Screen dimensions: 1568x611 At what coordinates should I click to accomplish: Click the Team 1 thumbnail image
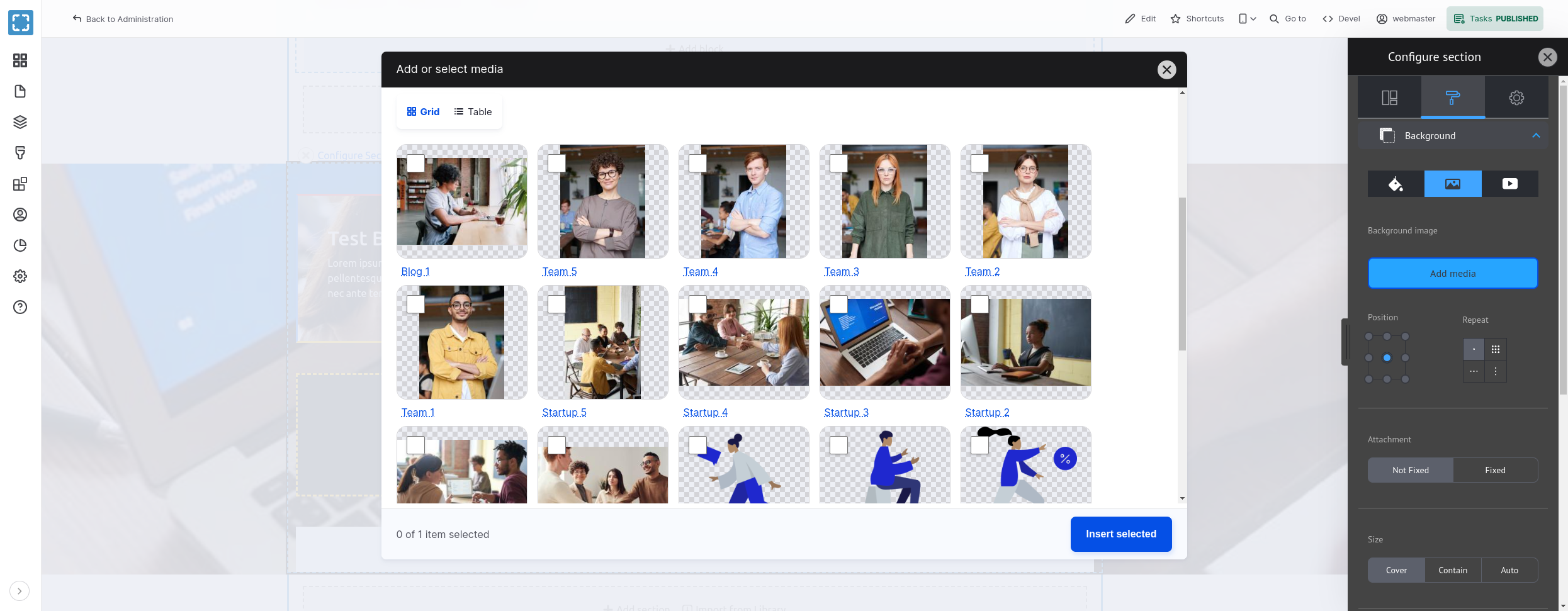click(461, 342)
